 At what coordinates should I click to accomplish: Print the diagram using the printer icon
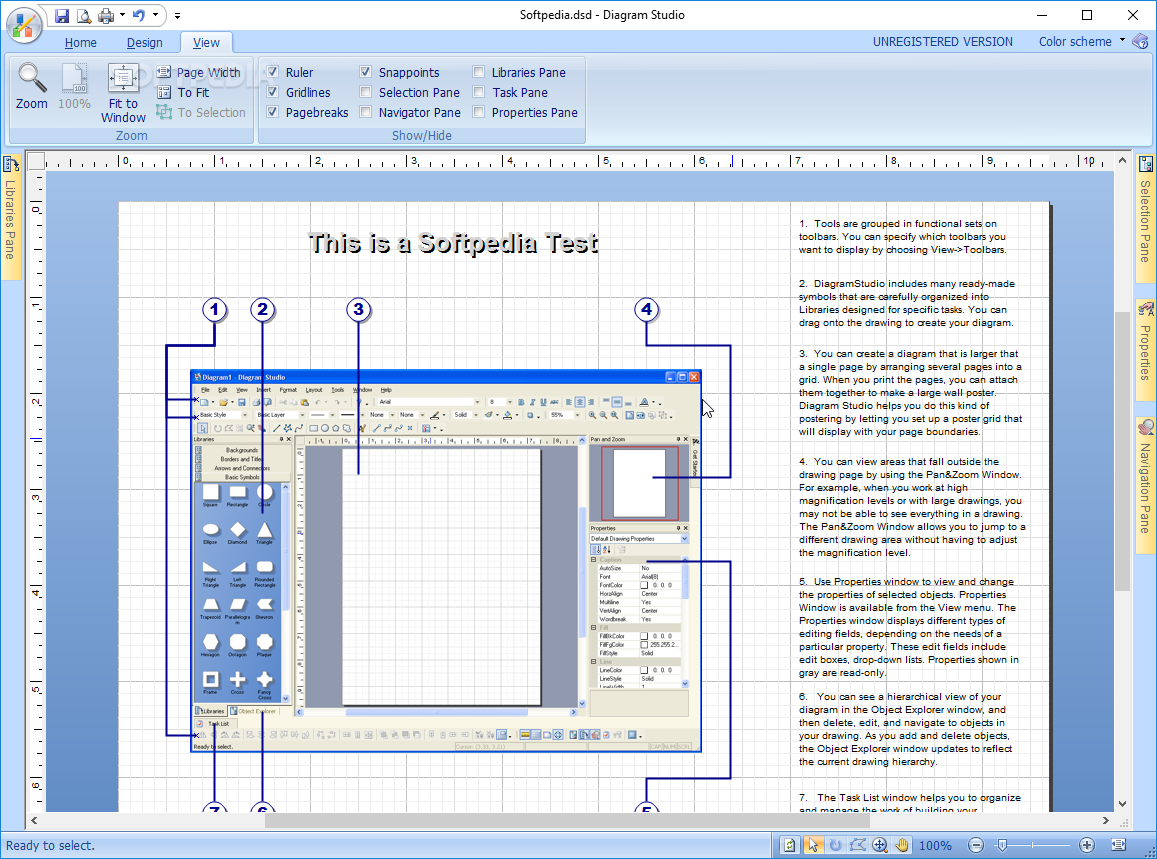pos(106,15)
